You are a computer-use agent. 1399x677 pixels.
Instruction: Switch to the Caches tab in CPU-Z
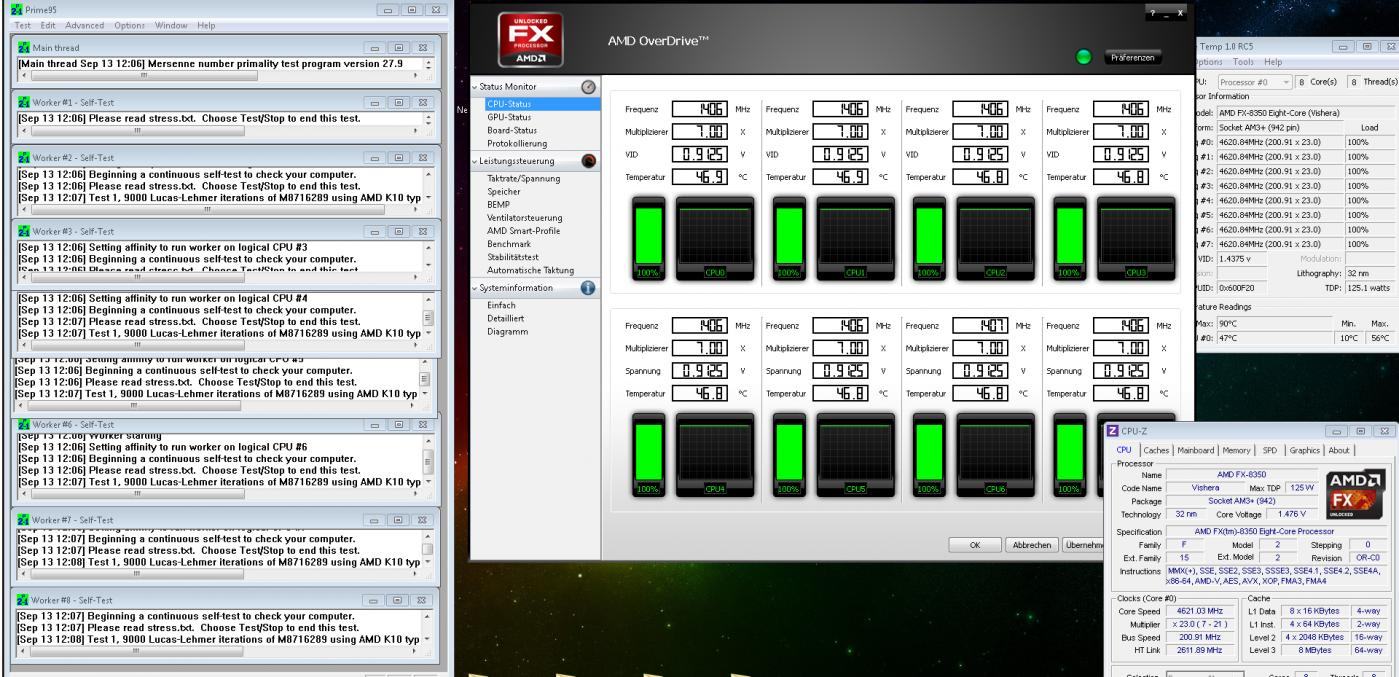(x=1157, y=450)
